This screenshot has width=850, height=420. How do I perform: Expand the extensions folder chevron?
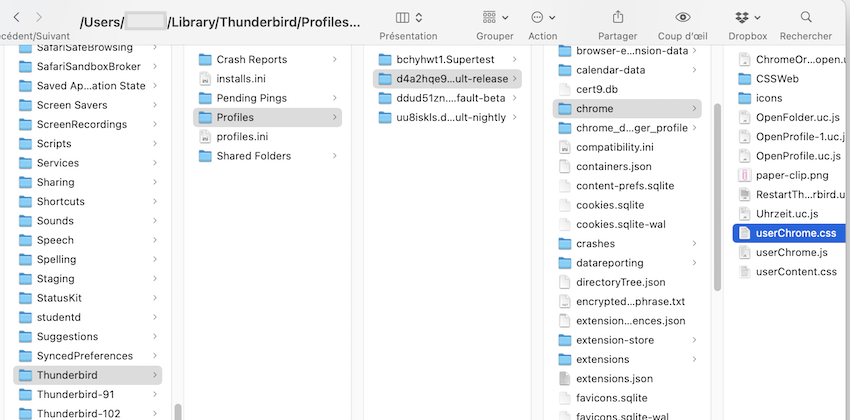(694, 359)
